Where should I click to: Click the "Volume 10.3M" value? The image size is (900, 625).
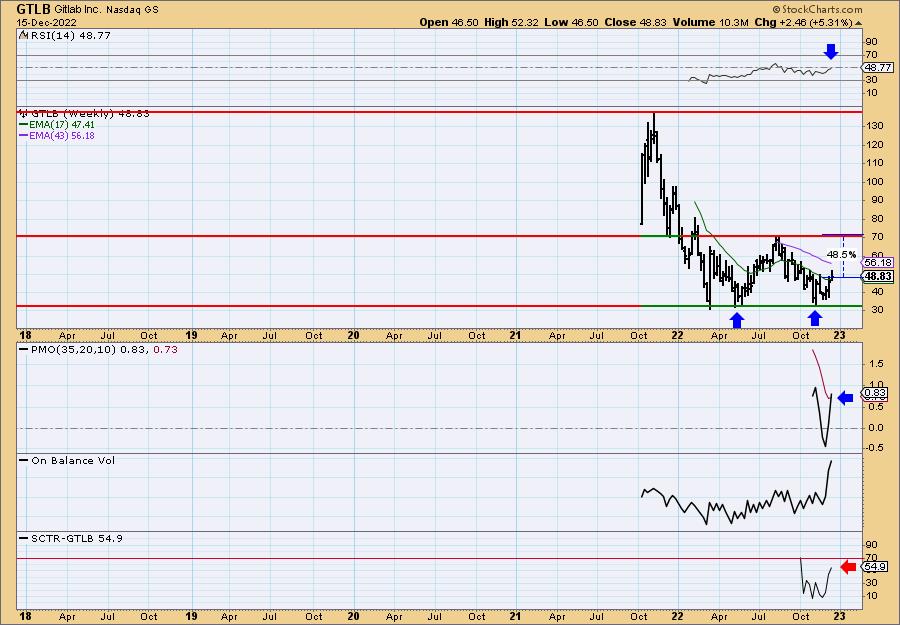pyautogui.click(x=711, y=22)
